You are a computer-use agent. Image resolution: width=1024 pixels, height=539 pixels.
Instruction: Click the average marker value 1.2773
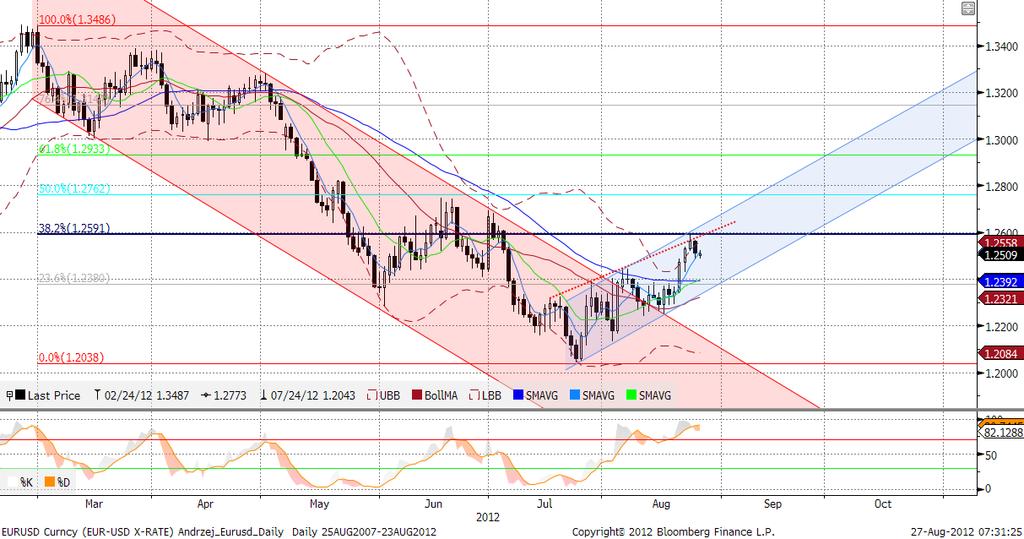(x=224, y=395)
